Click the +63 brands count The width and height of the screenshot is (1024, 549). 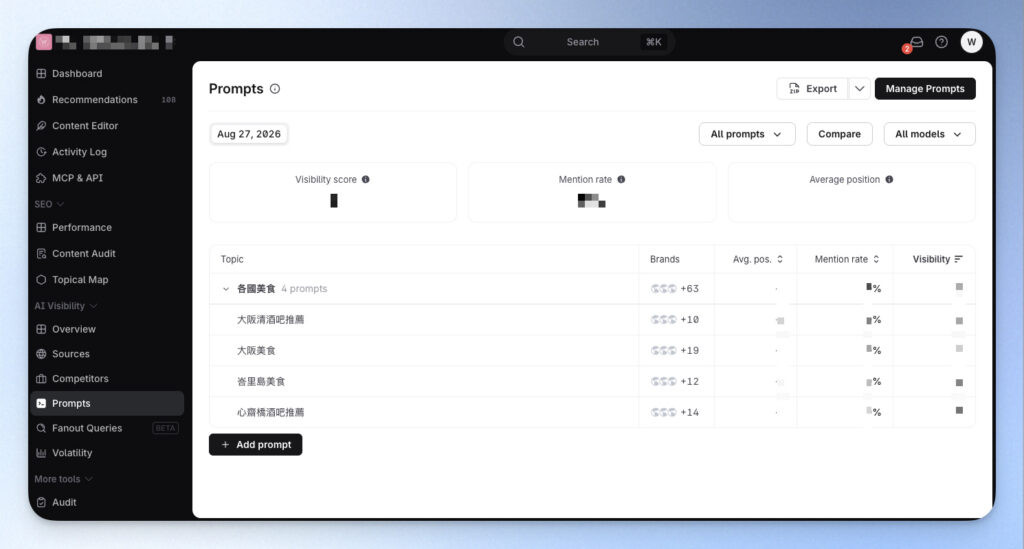[690, 289]
